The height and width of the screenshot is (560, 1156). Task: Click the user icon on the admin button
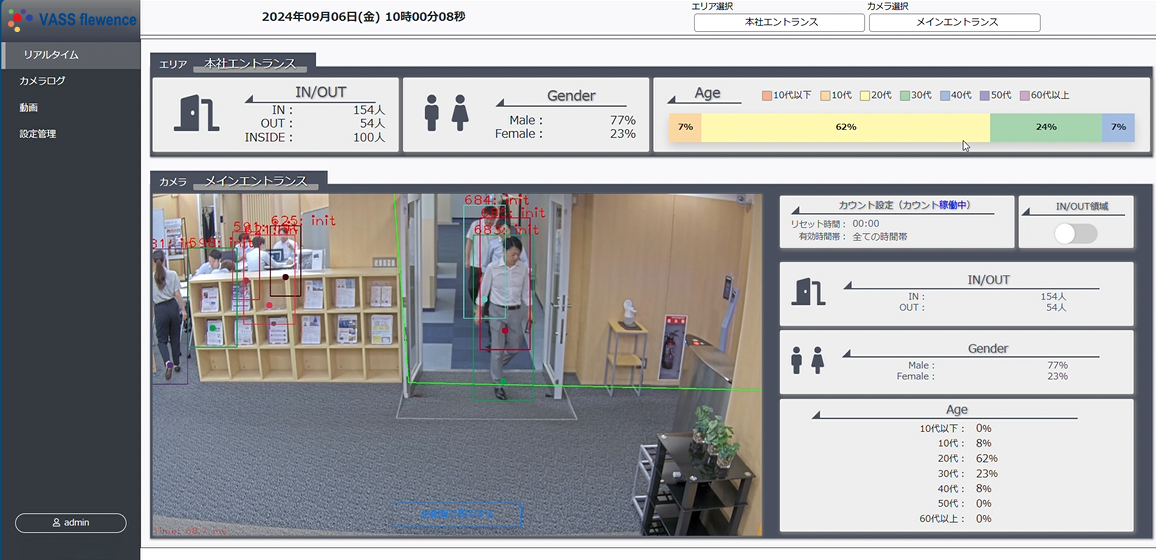point(56,522)
